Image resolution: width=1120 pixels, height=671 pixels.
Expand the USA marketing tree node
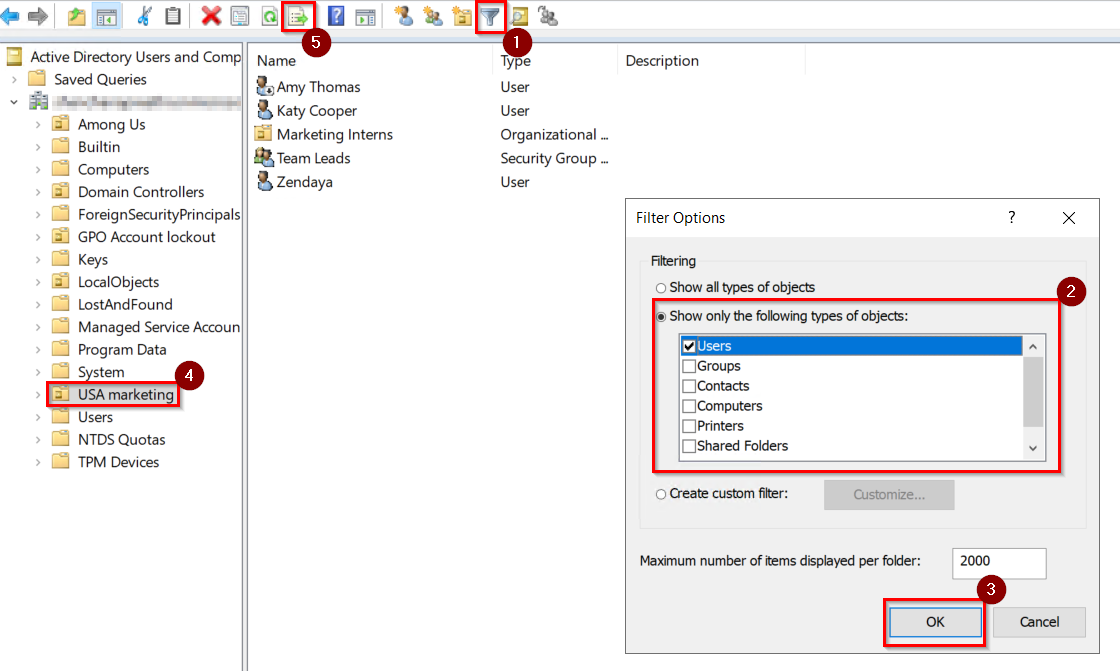[x=38, y=395]
